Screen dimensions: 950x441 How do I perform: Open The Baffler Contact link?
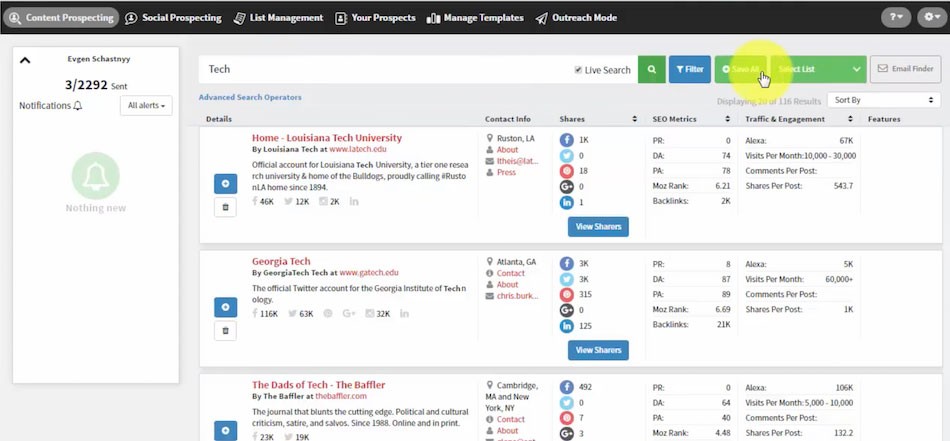[511, 419]
